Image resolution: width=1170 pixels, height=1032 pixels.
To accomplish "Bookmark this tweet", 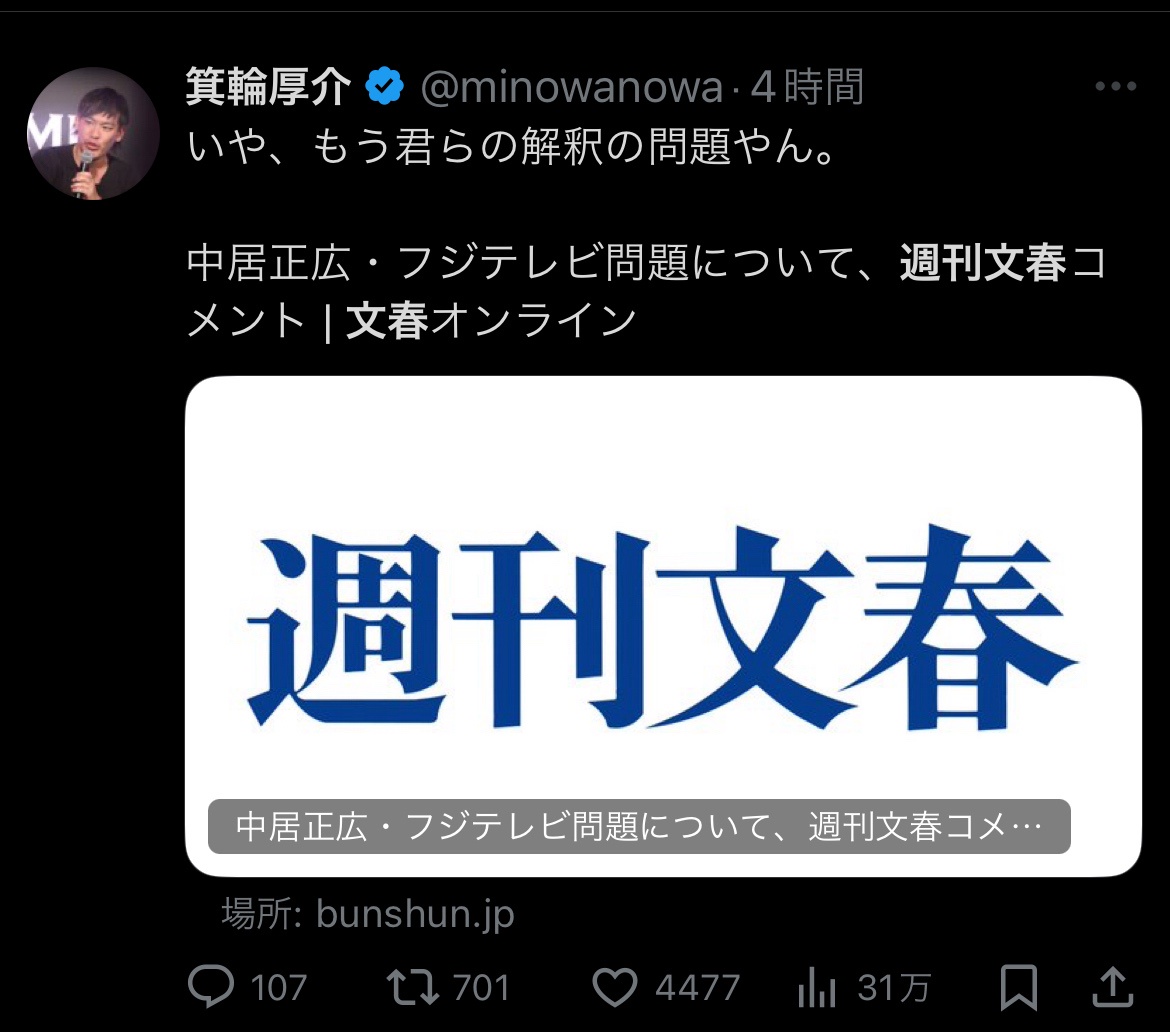I will [x=1019, y=987].
